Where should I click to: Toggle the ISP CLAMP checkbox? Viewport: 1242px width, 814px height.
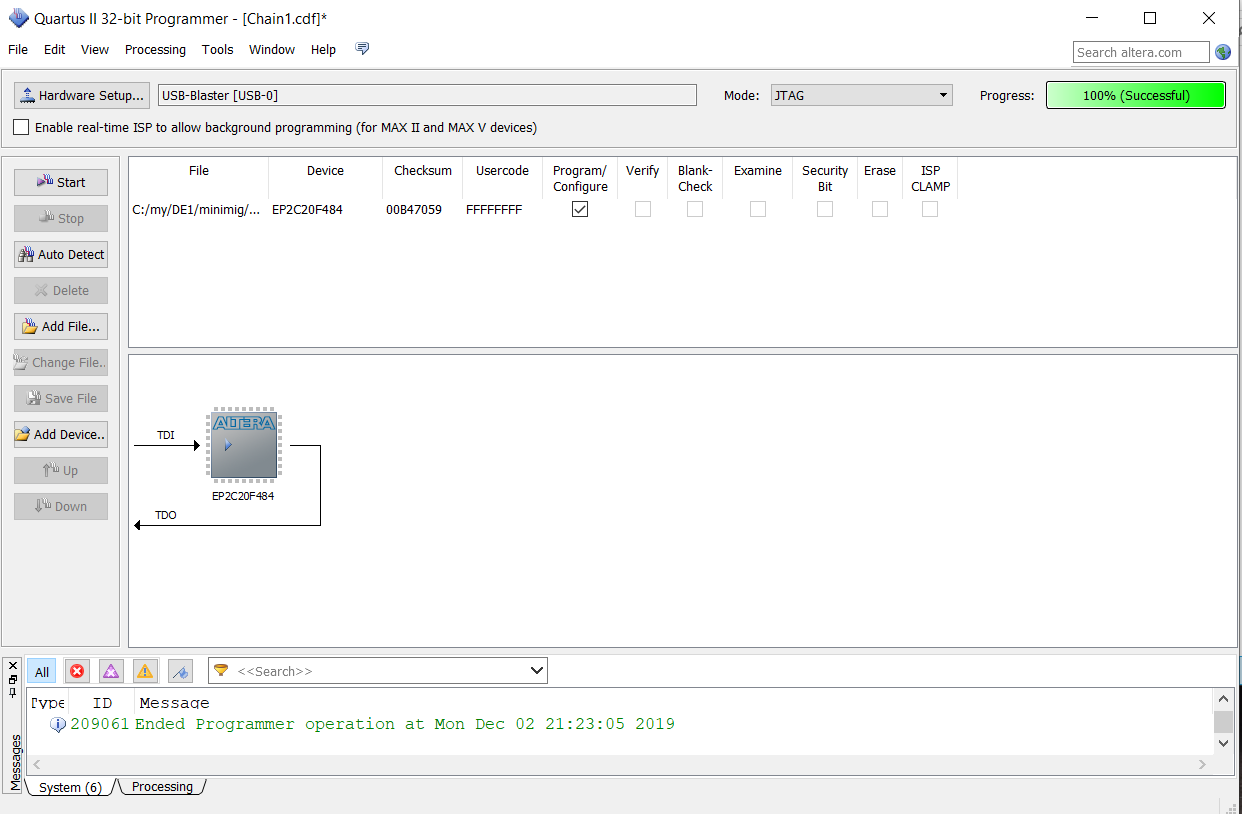coord(930,209)
